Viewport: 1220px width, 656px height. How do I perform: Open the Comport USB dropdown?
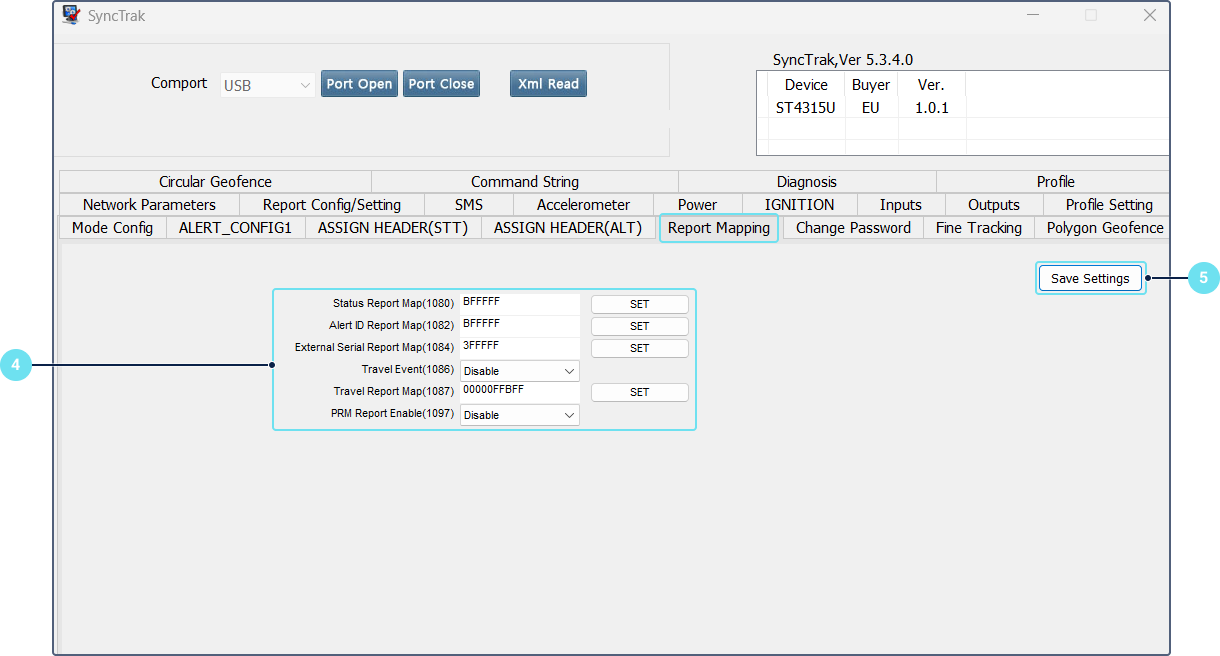point(267,86)
